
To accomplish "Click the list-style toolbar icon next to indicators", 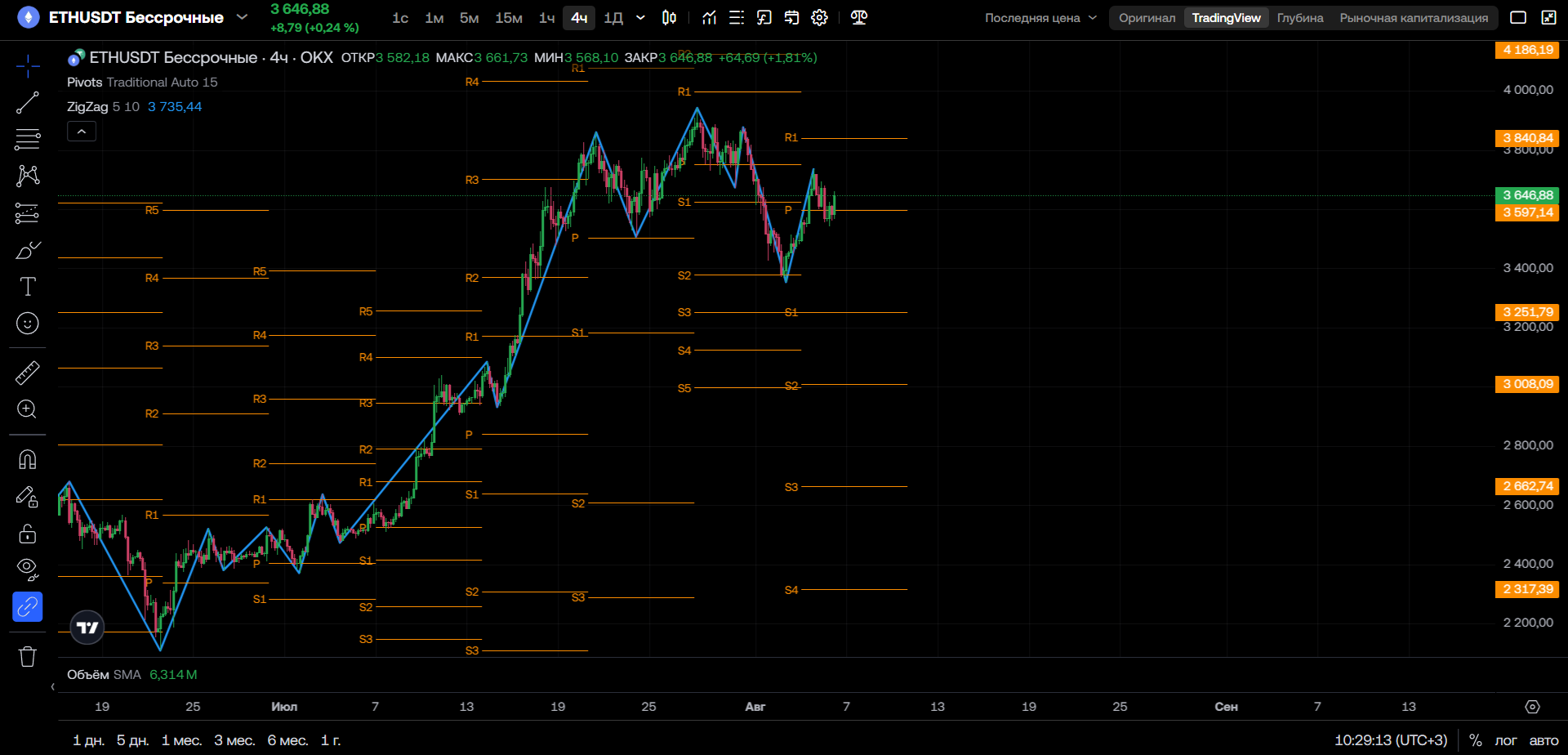I will tap(737, 17).
